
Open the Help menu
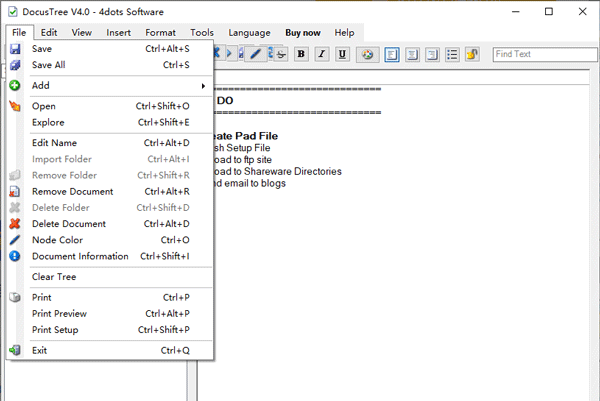click(x=344, y=33)
